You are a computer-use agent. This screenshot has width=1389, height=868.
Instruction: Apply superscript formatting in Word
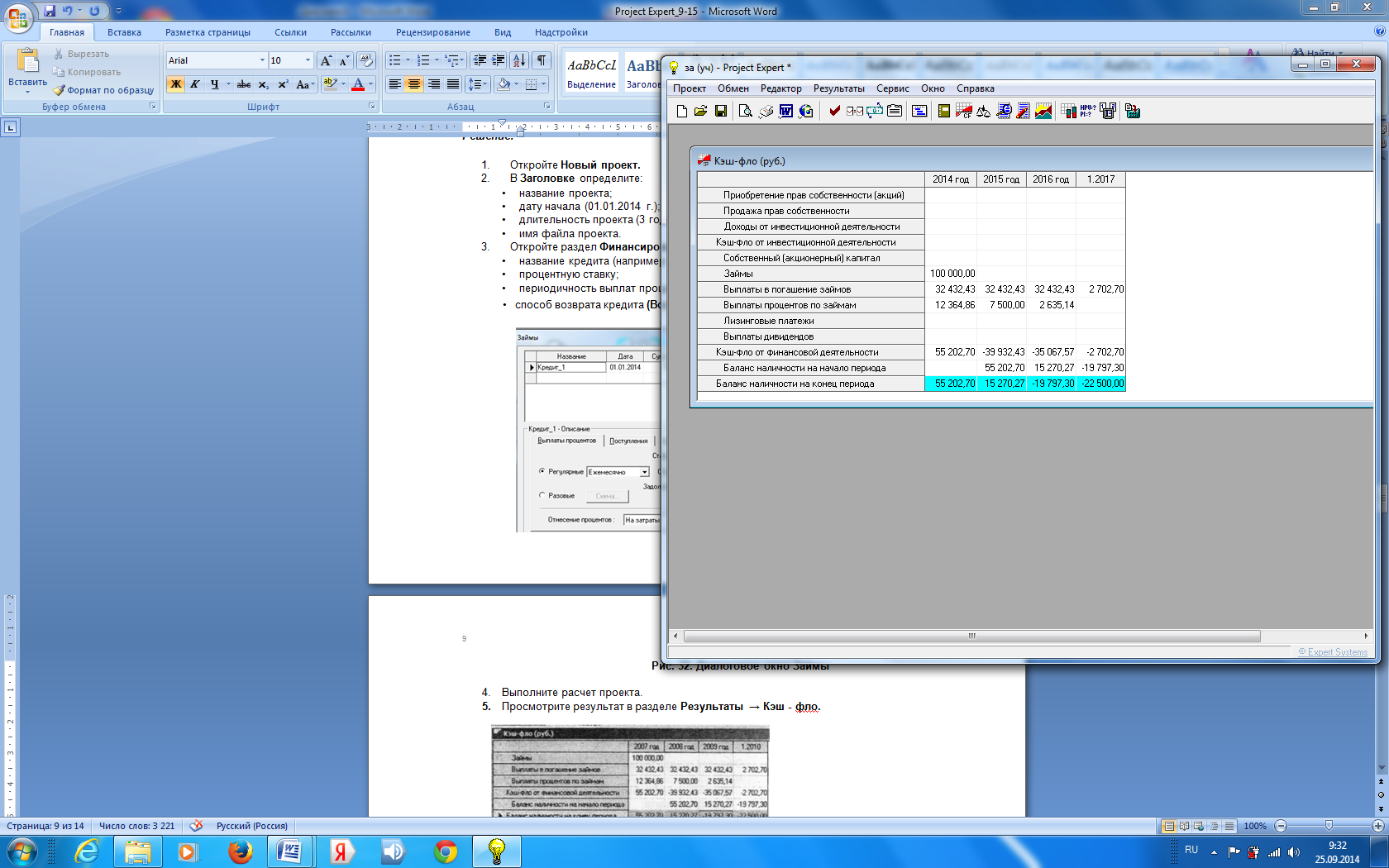(283, 84)
